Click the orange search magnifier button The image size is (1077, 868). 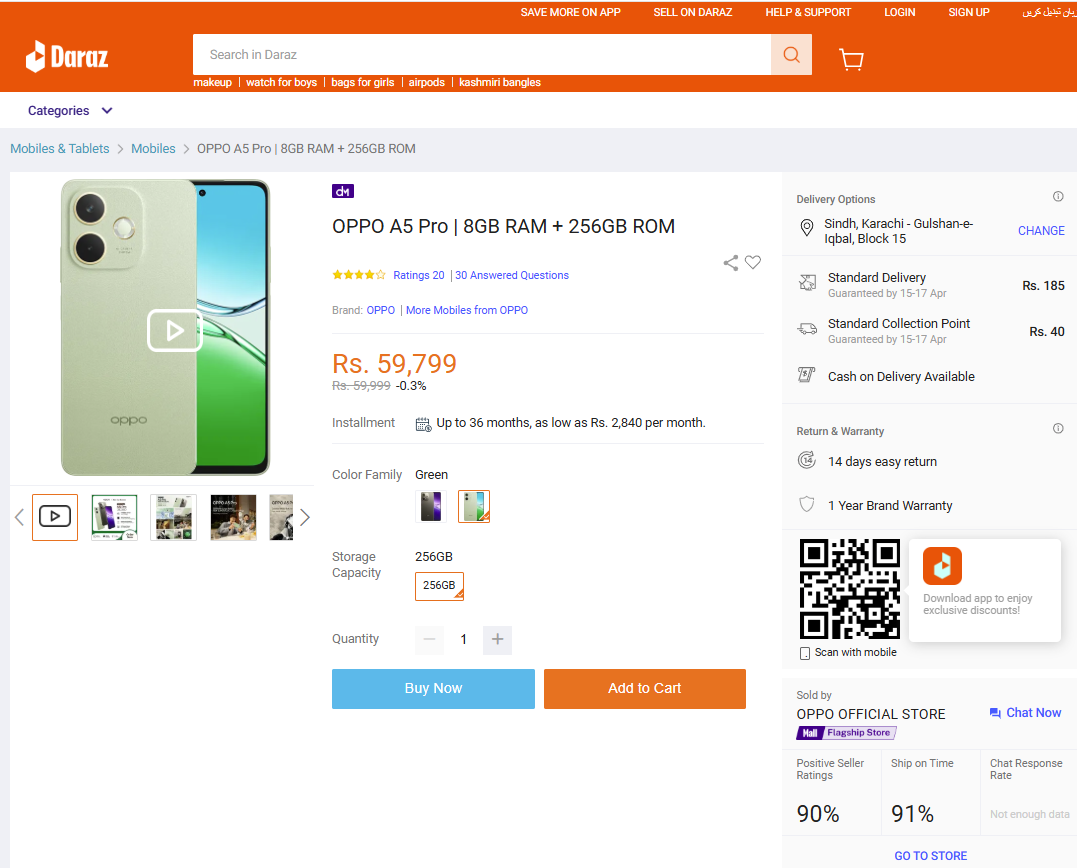(791, 54)
